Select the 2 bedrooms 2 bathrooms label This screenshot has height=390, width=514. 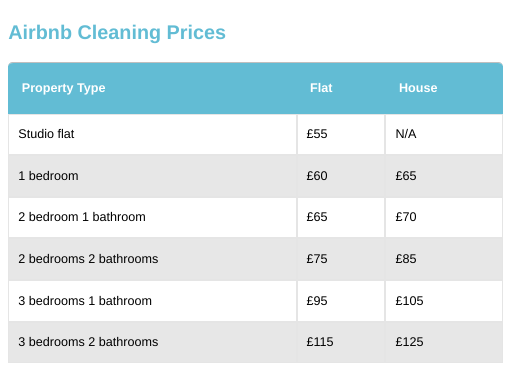pyautogui.click(x=88, y=259)
